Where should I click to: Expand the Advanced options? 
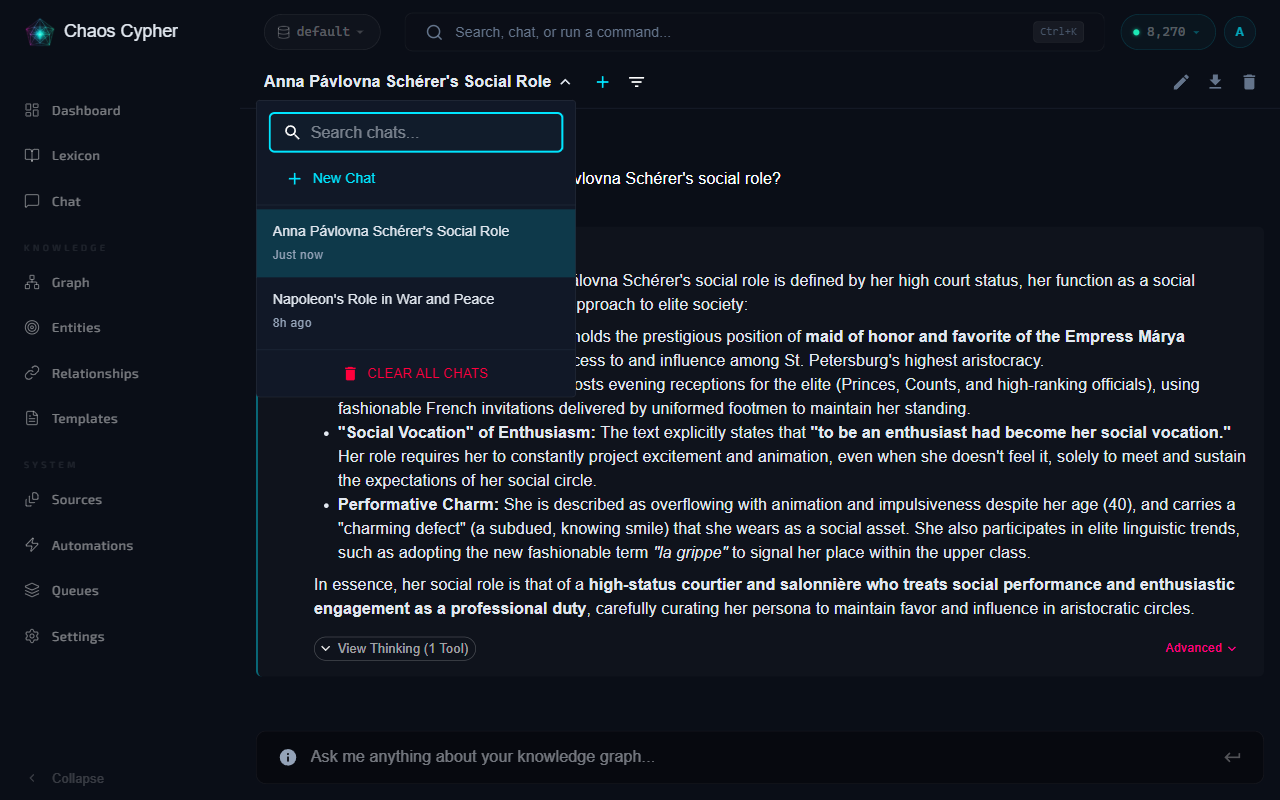pyautogui.click(x=1201, y=648)
